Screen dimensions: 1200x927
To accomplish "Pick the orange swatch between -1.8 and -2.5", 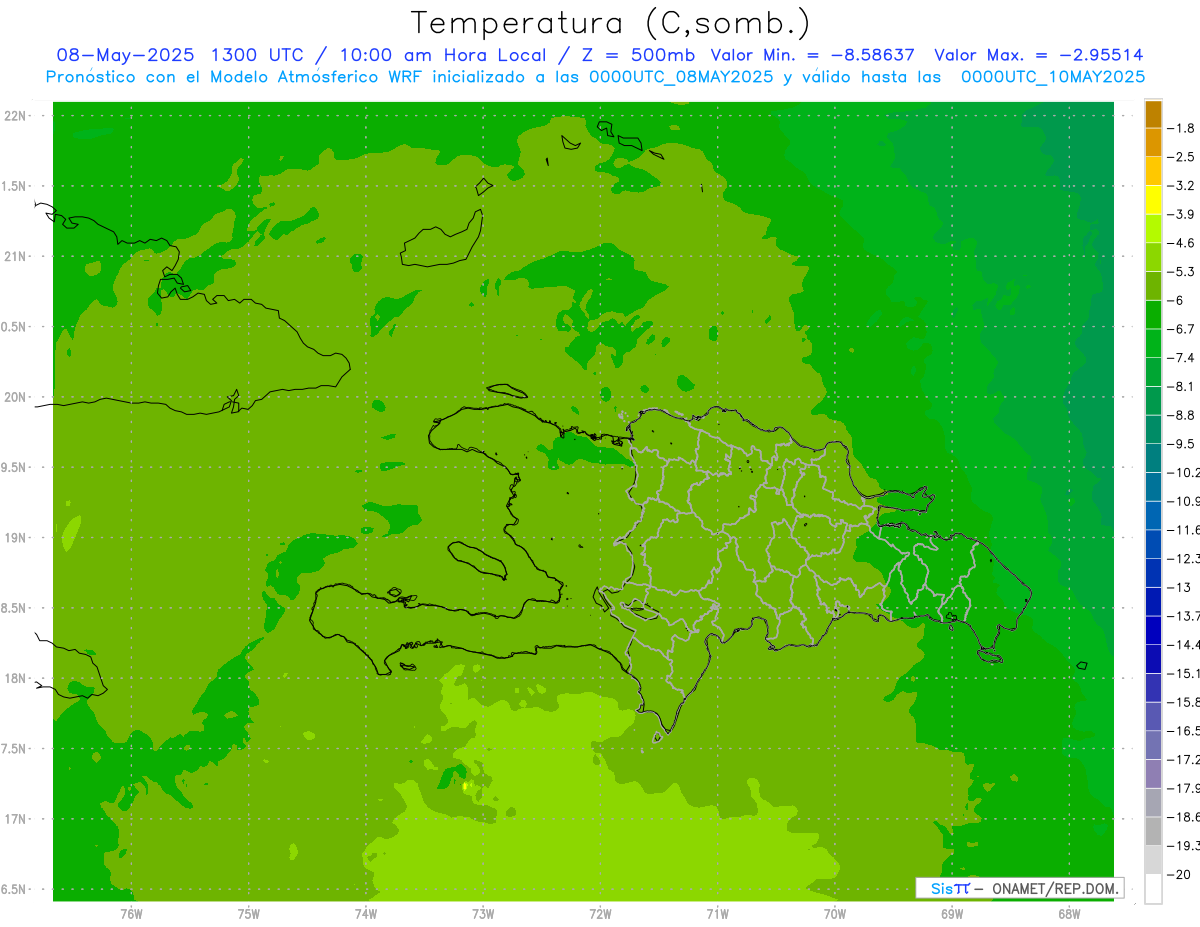I will click(1154, 142).
